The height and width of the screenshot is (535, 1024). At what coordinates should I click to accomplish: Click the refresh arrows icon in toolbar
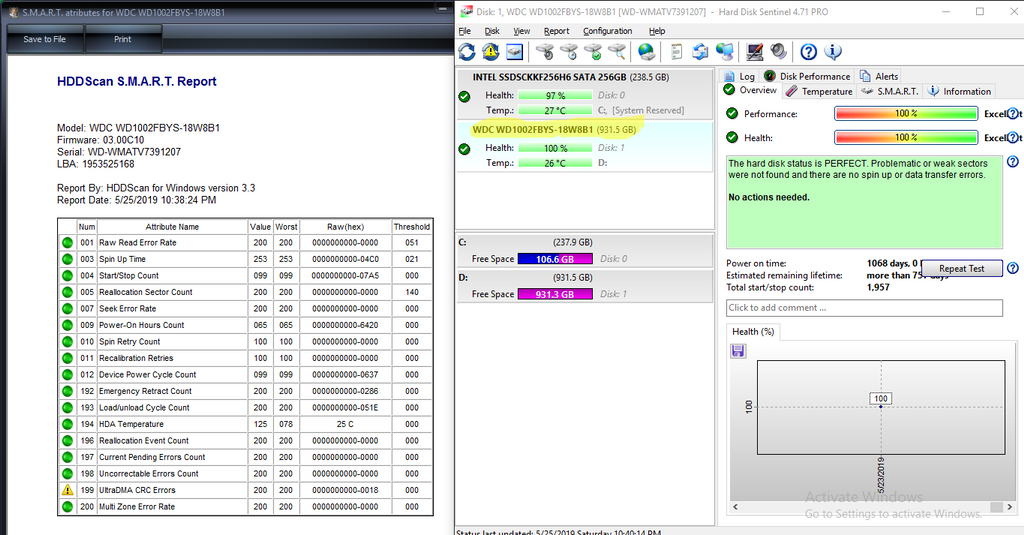click(467, 52)
